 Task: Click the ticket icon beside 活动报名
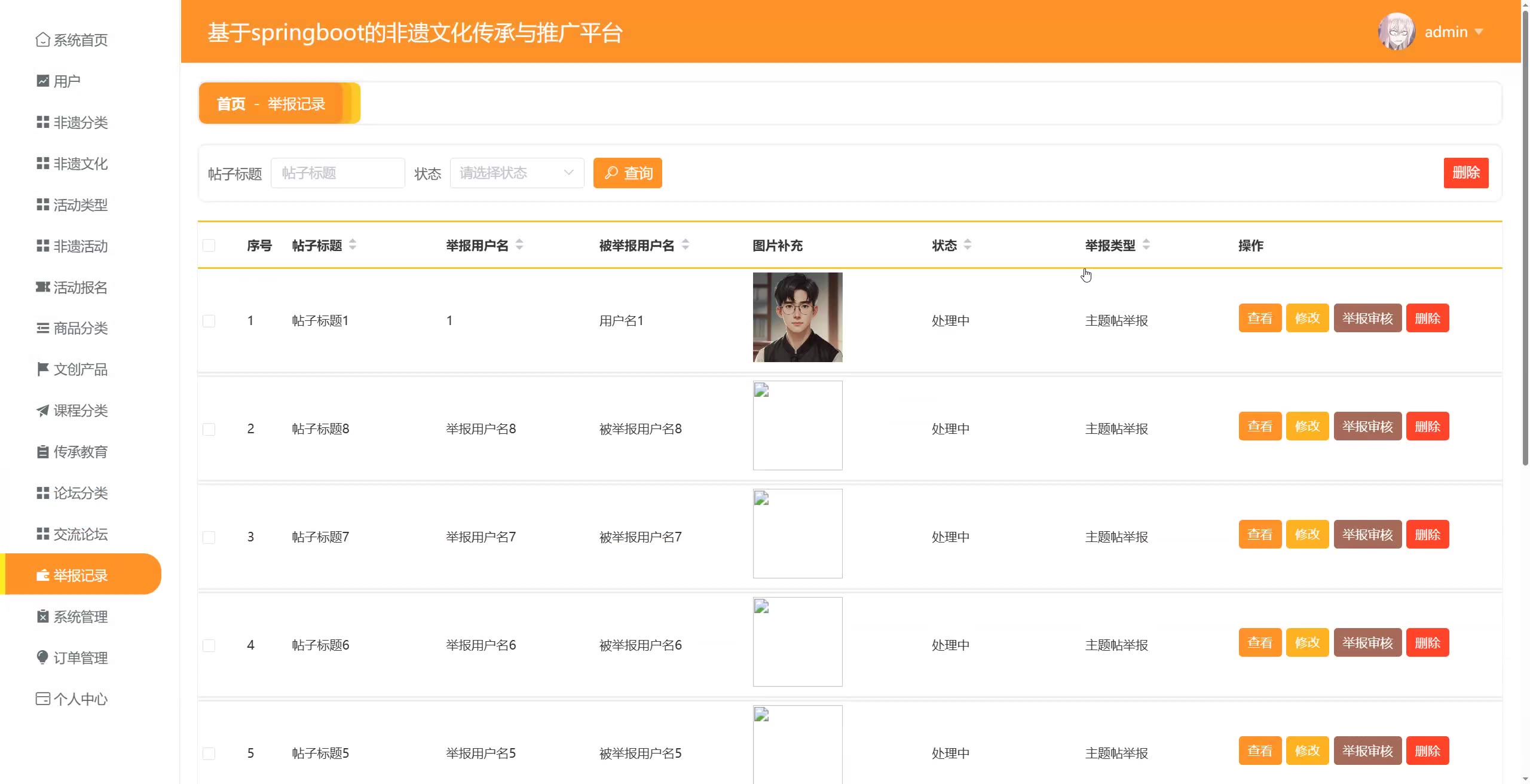42,287
